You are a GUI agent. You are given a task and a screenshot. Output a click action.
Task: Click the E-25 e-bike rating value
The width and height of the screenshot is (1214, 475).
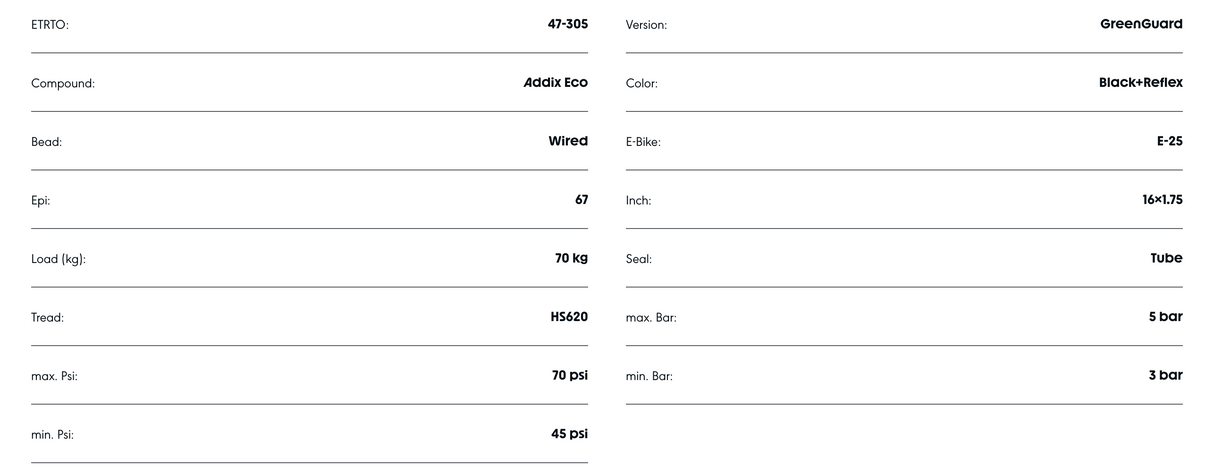point(1169,141)
